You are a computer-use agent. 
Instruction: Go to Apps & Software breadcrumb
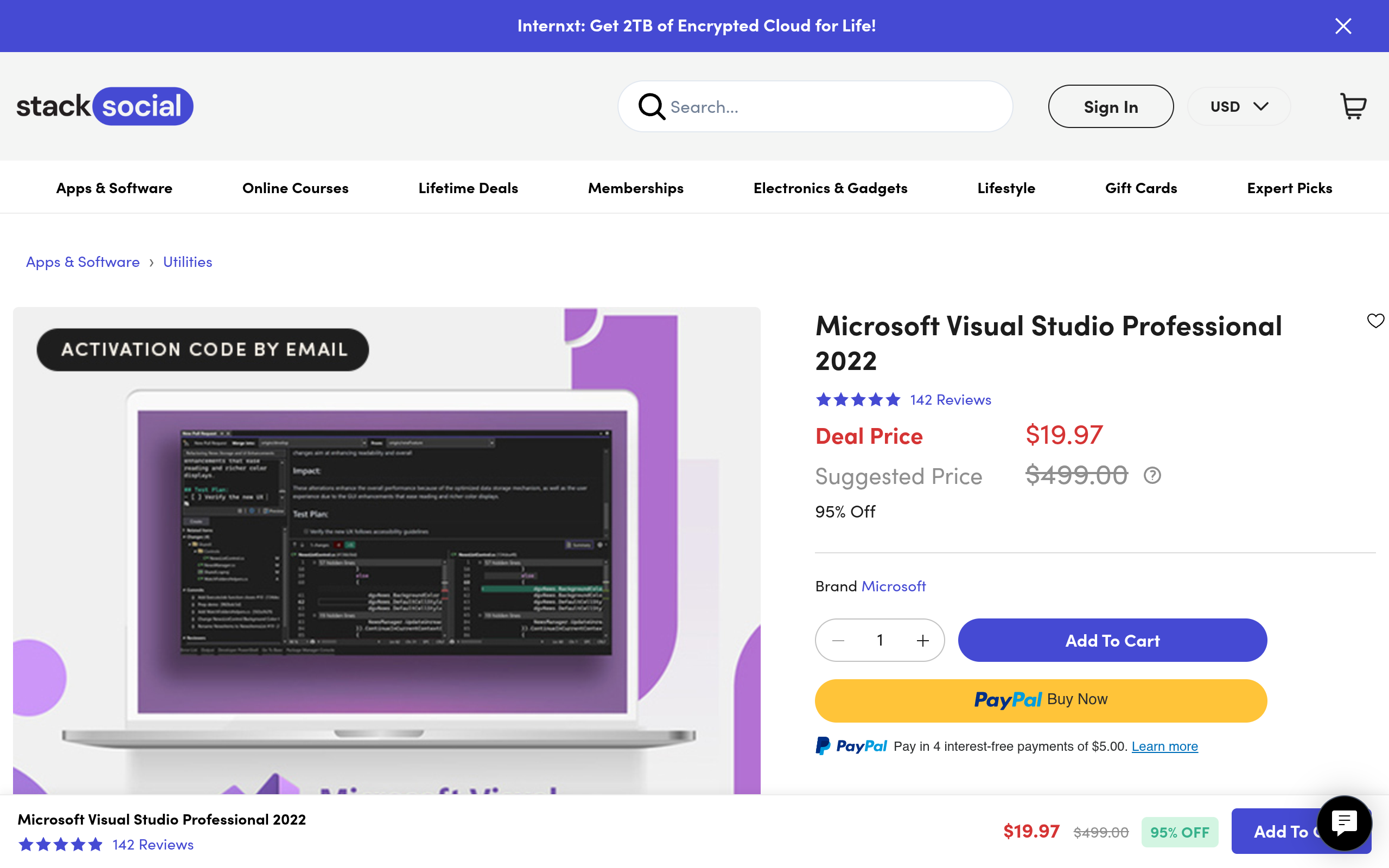point(82,262)
